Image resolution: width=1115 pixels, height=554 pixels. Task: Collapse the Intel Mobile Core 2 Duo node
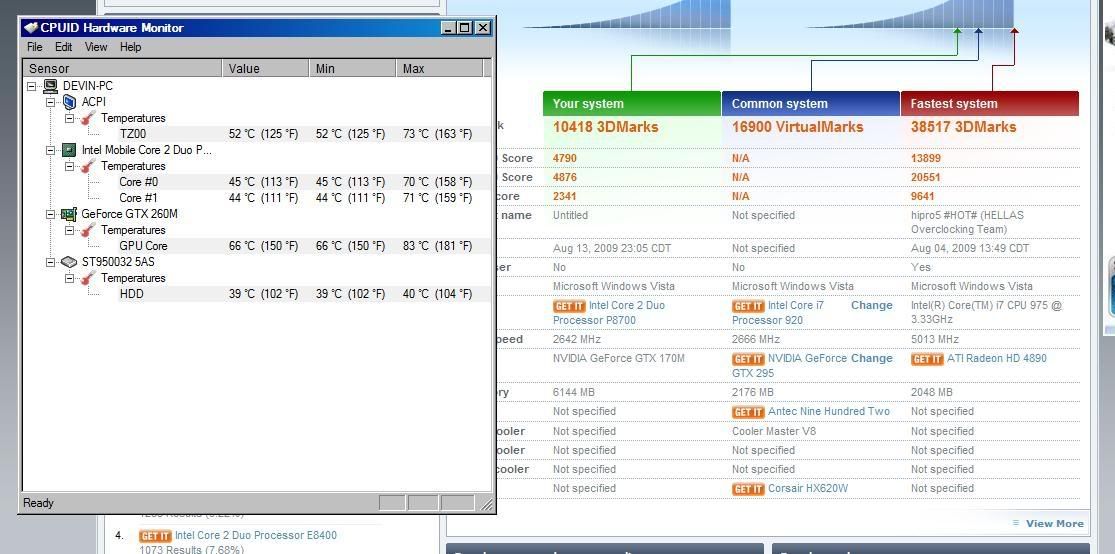[50, 150]
